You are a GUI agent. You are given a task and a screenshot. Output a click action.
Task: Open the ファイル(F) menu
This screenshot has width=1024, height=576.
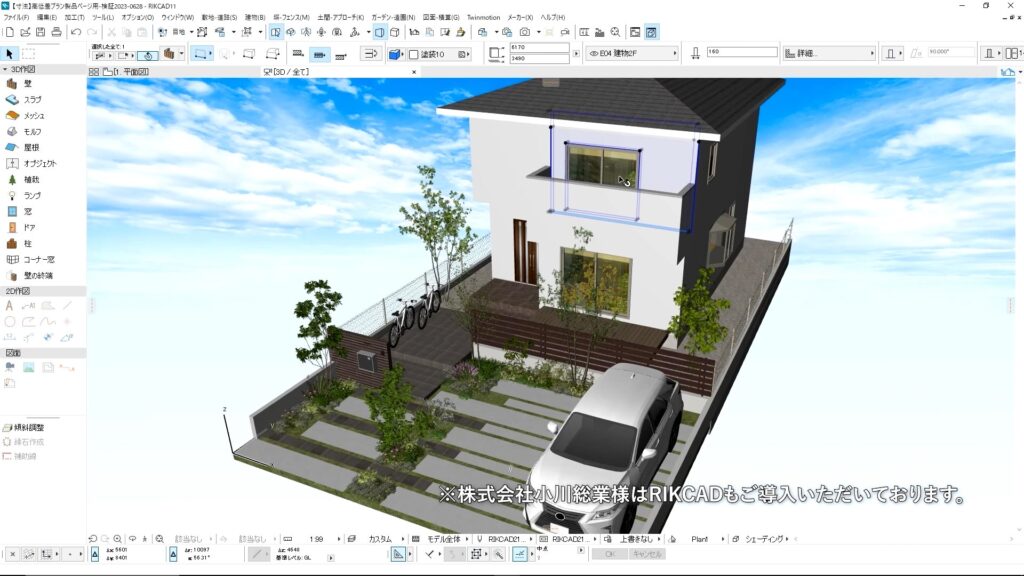coord(16,18)
